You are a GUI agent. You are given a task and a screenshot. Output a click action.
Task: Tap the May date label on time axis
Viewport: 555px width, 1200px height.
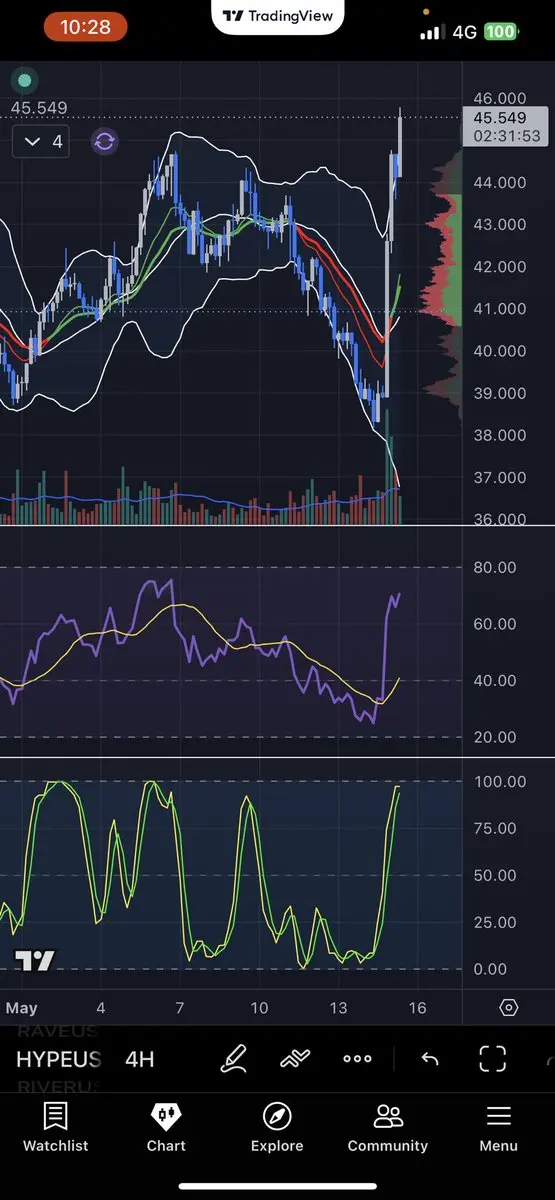pyautogui.click(x=21, y=1007)
